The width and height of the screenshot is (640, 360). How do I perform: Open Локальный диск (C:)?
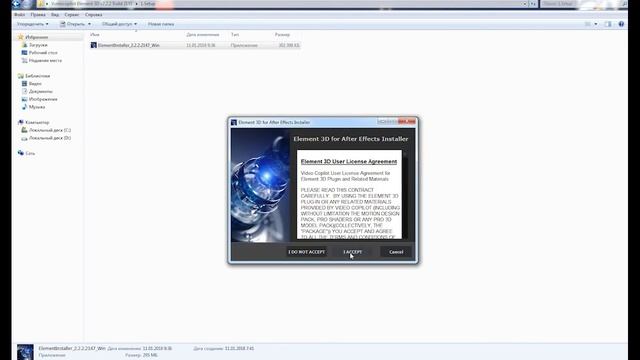pyautogui.click(x=50, y=130)
